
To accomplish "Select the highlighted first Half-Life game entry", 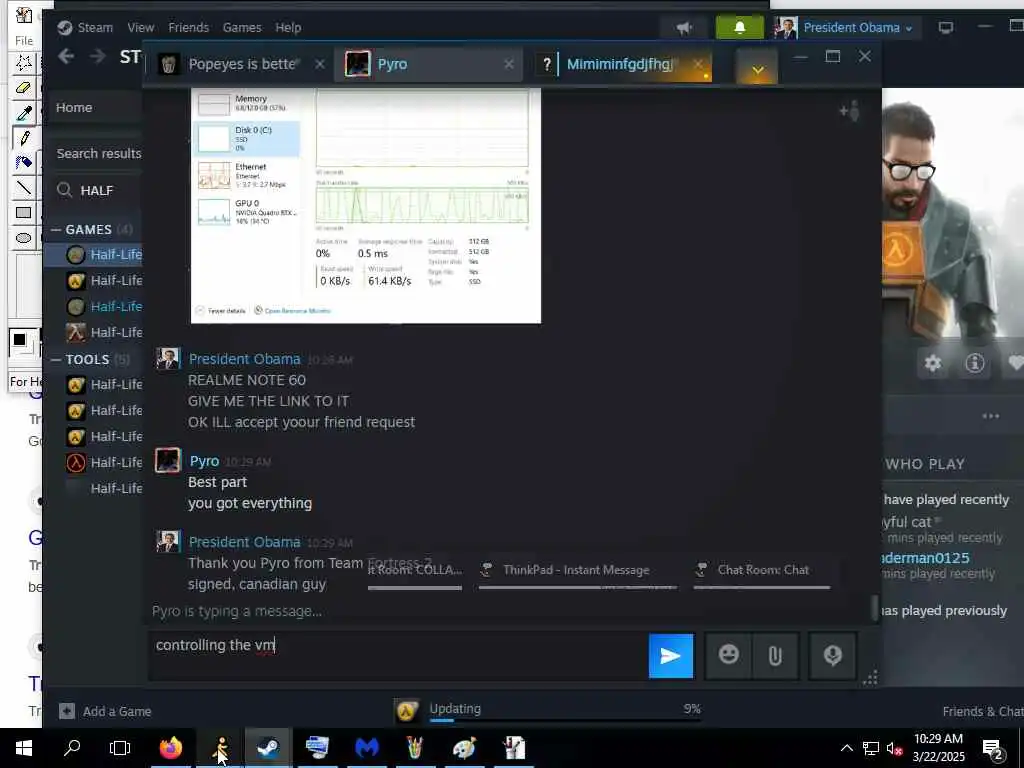I will coord(93,255).
